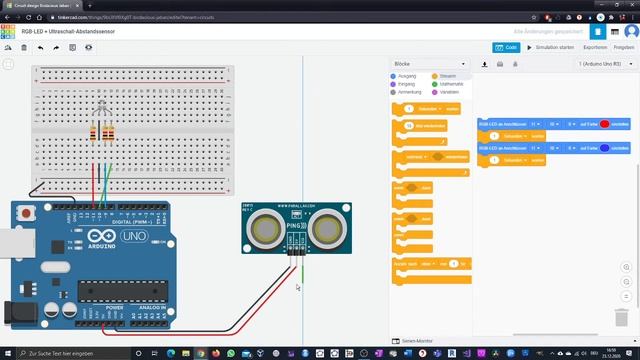Click the palette count loop block
Screen dimensions: 640x360
coord(432,271)
